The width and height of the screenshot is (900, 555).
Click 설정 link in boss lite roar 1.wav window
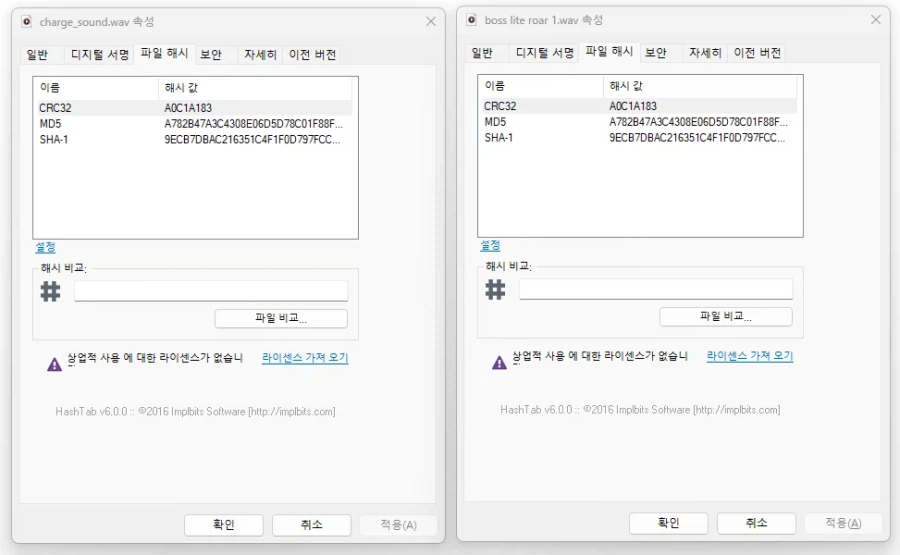coord(490,246)
